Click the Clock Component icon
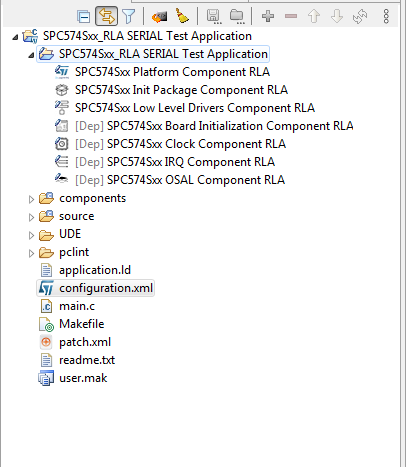 click(x=62, y=144)
